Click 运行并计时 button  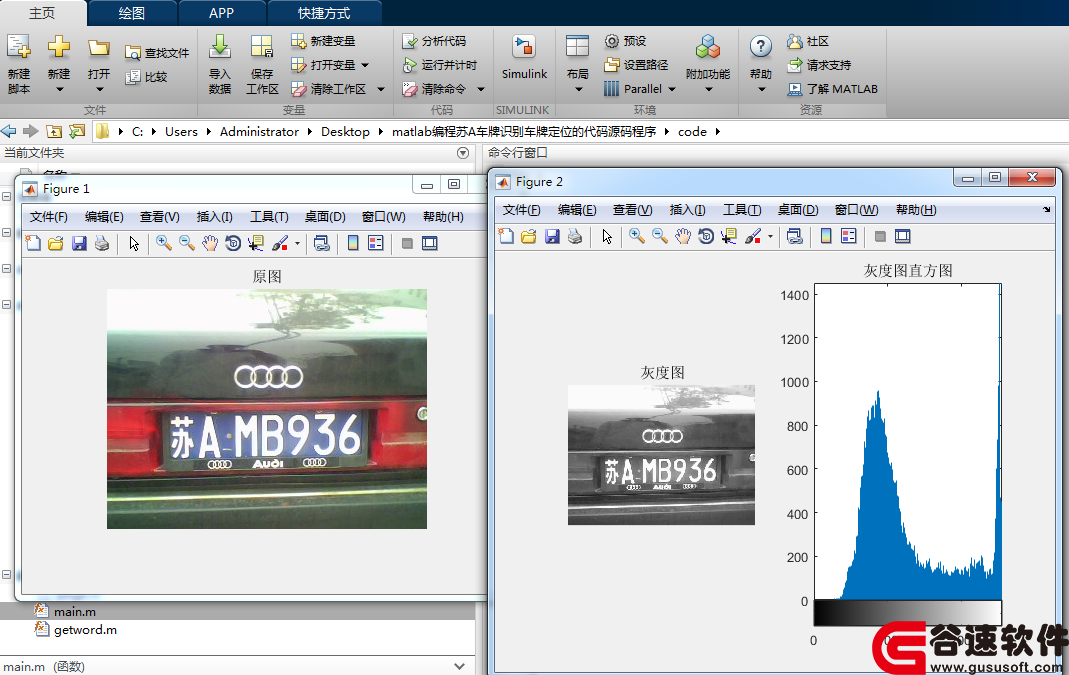[440, 65]
